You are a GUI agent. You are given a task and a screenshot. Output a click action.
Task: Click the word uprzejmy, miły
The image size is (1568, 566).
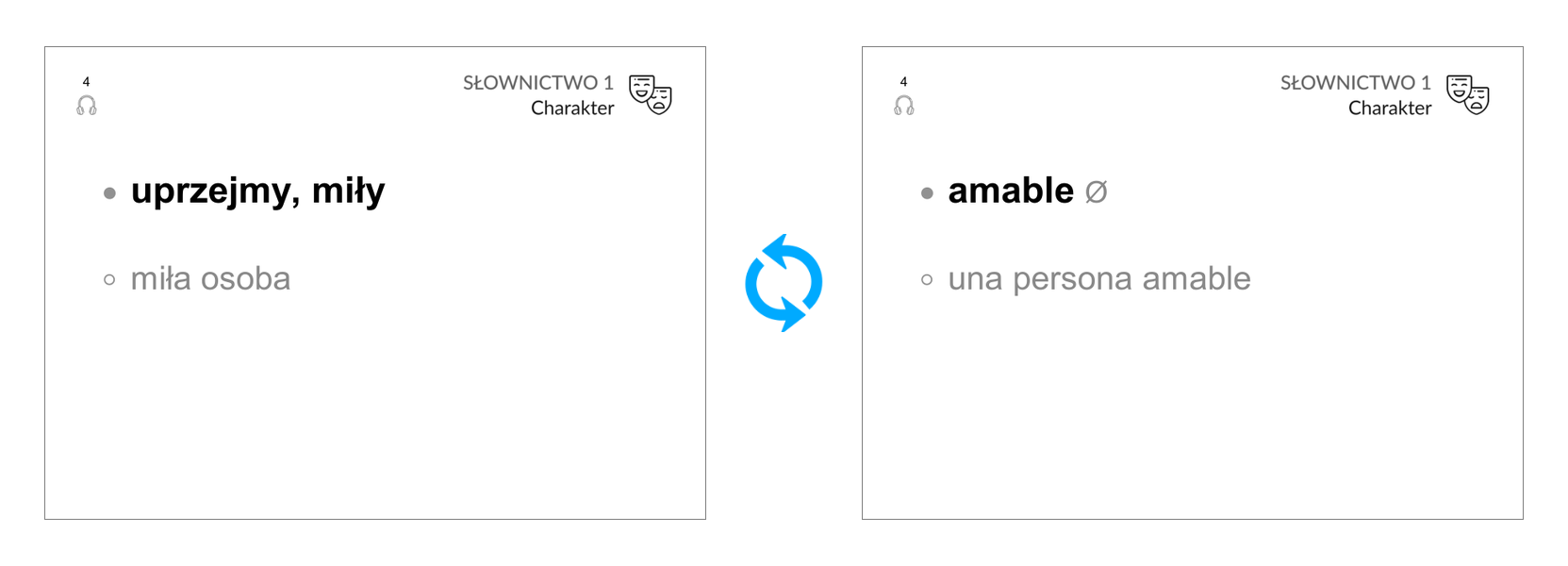257,191
